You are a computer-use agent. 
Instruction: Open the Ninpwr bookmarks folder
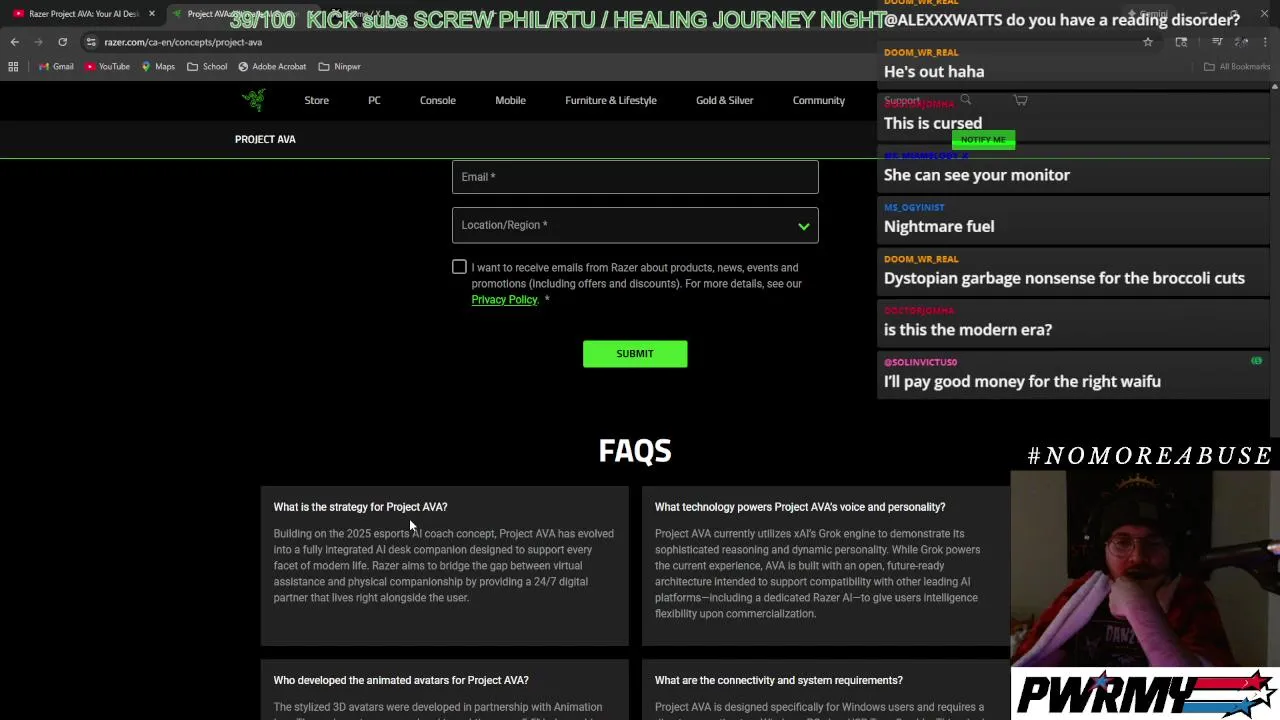(339, 67)
